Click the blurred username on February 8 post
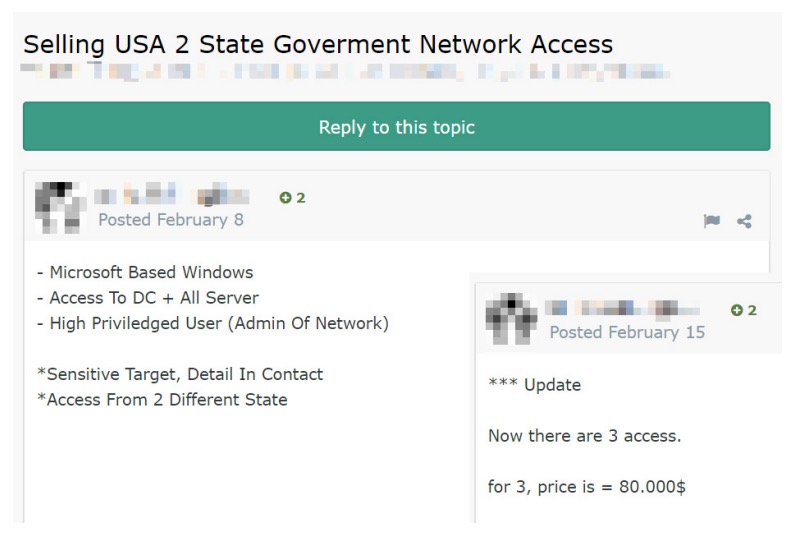 coord(171,195)
